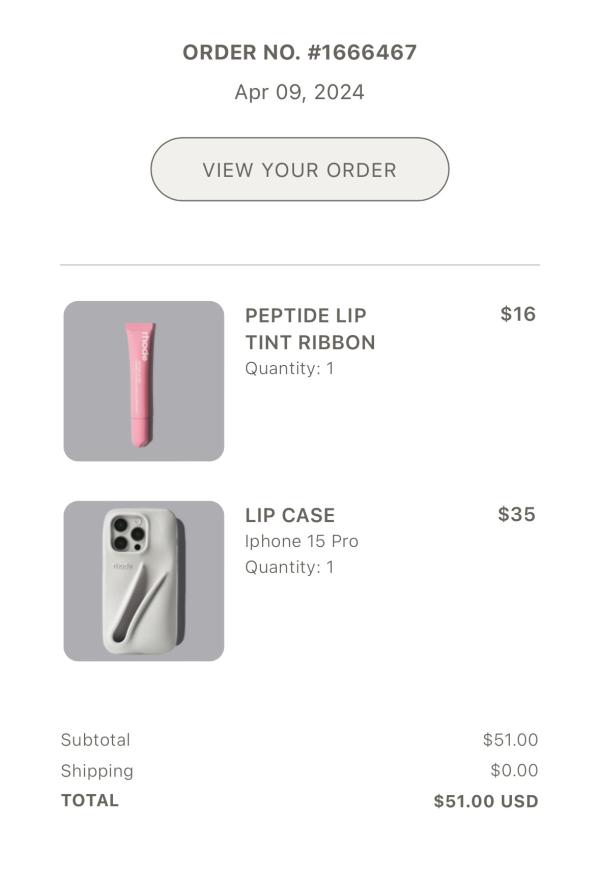600x883 pixels.
Task: Click the TOTAL label
Action: tap(90, 800)
